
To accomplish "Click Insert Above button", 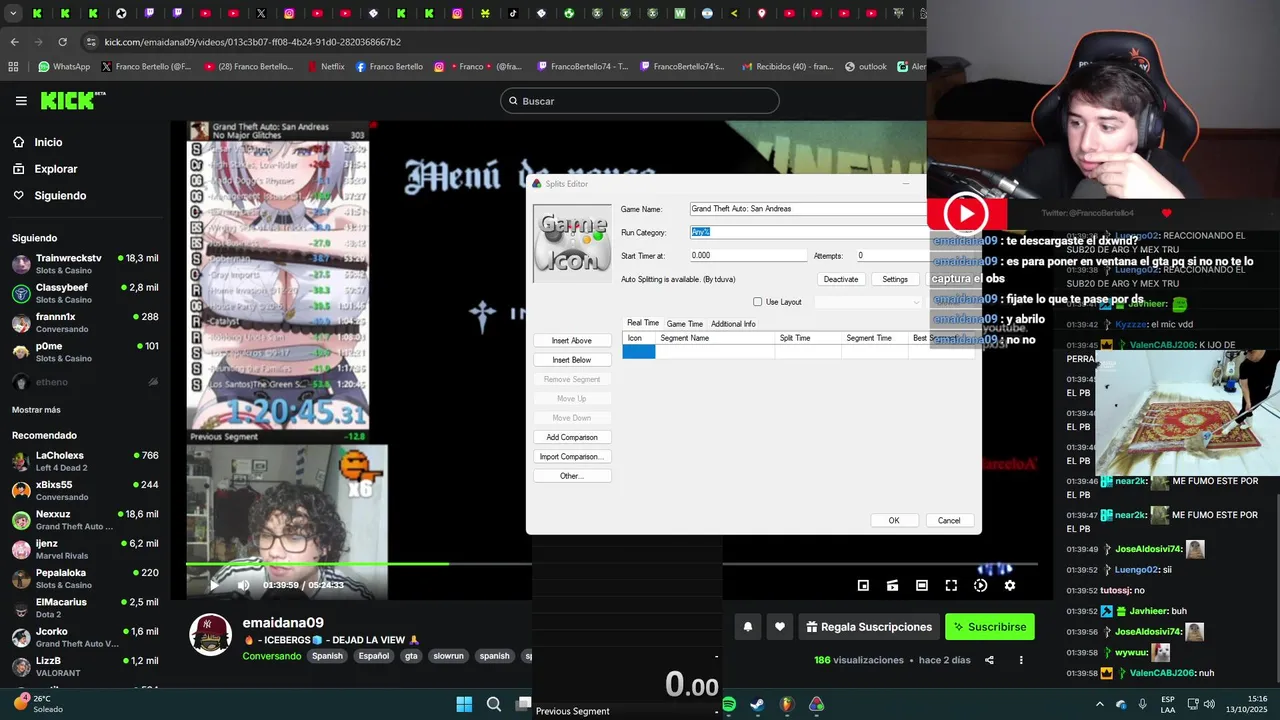I will [x=572, y=341].
